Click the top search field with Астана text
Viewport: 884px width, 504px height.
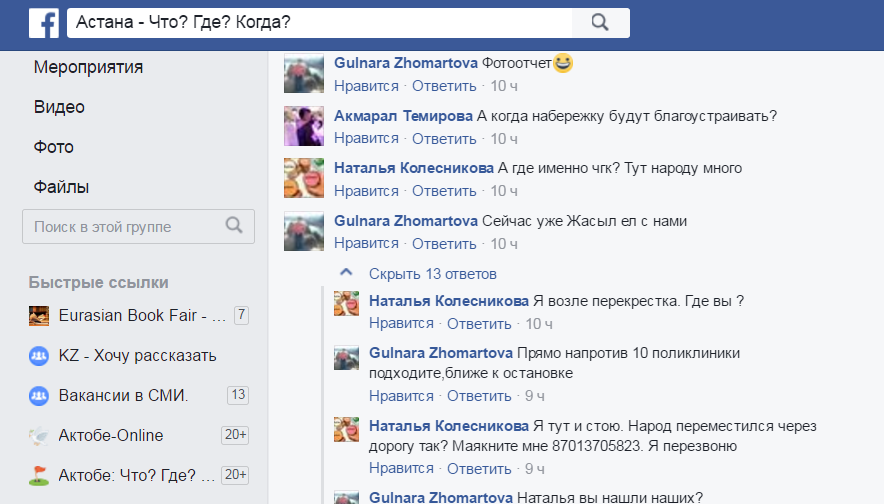coord(320,23)
